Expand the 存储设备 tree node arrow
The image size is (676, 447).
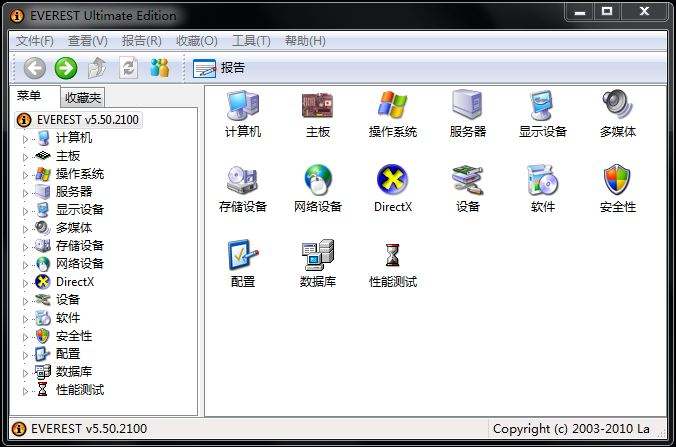pos(25,247)
